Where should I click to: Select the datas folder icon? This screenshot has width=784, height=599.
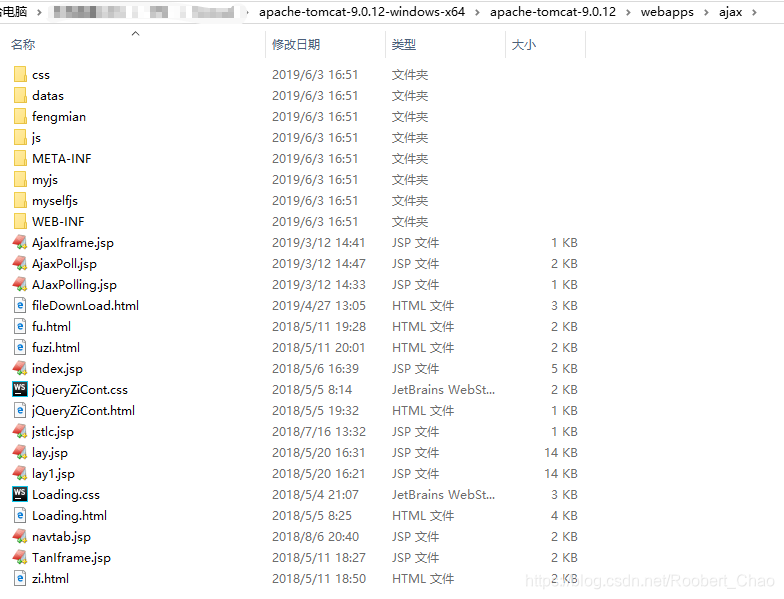(20, 96)
